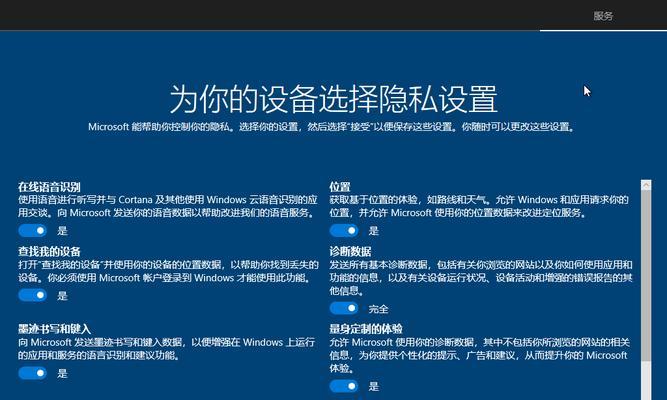Select the 服务 tab at top
667x400 pixels.
(603, 16)
